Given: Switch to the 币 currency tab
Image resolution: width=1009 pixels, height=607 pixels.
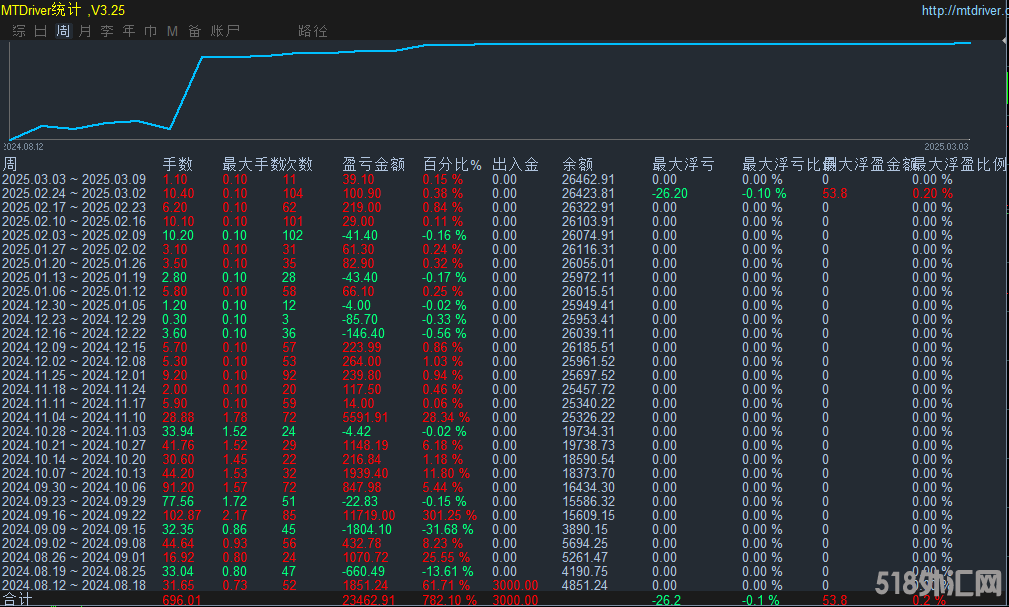Looking at the screenshot, I should coord(151,31).
